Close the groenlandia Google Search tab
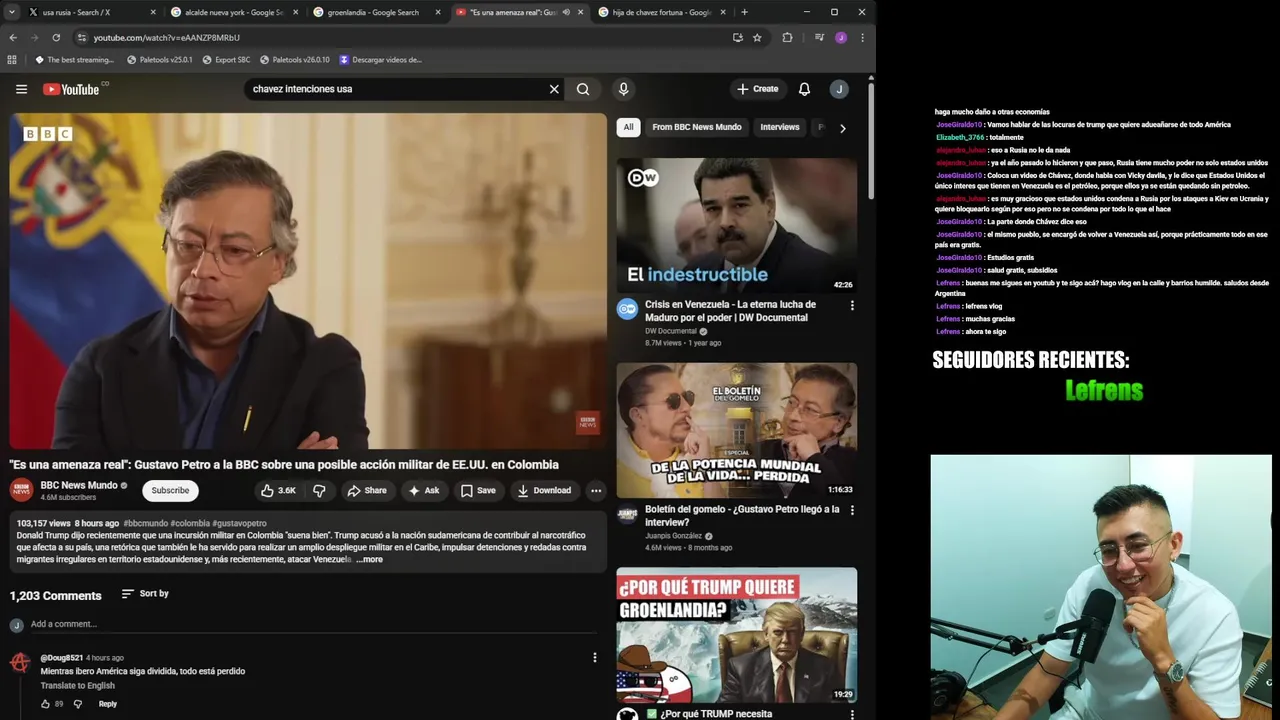This screenshot has height=720, width=1280. [x=438, y=12]
